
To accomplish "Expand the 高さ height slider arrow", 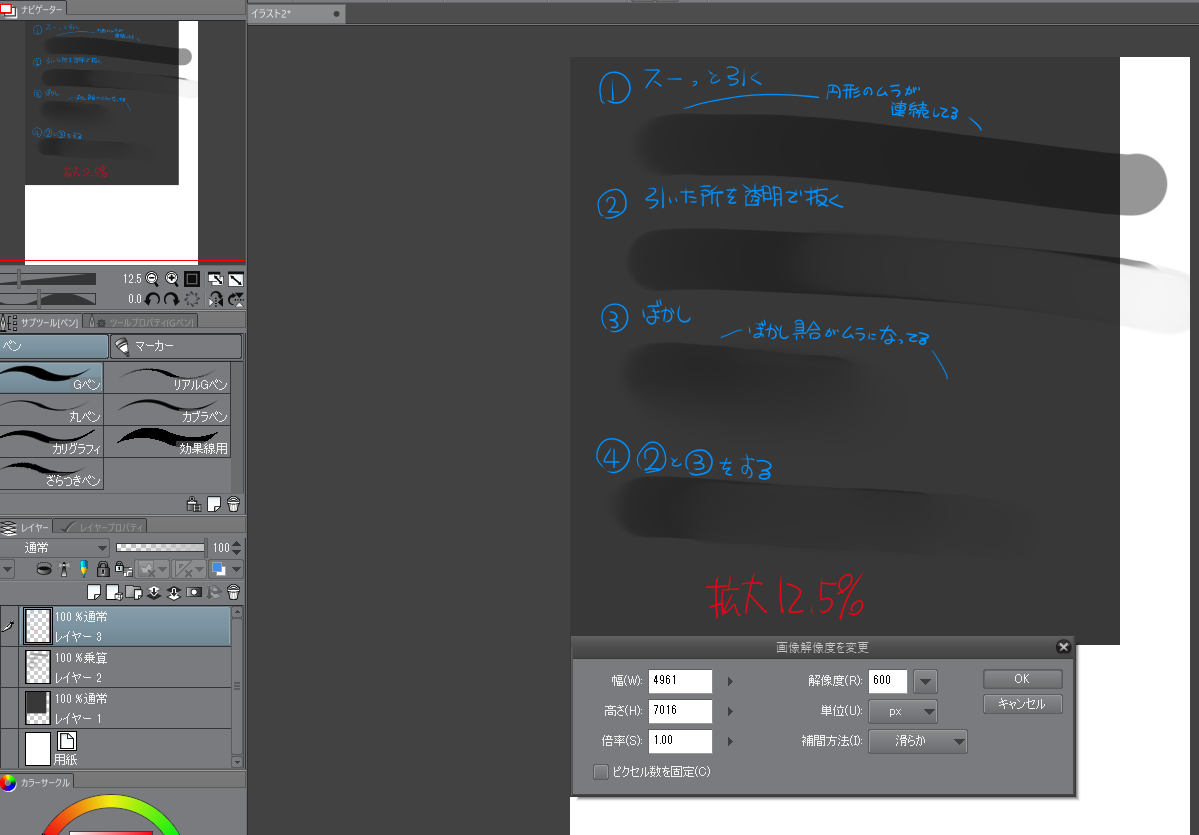I will tap(730, 711).
